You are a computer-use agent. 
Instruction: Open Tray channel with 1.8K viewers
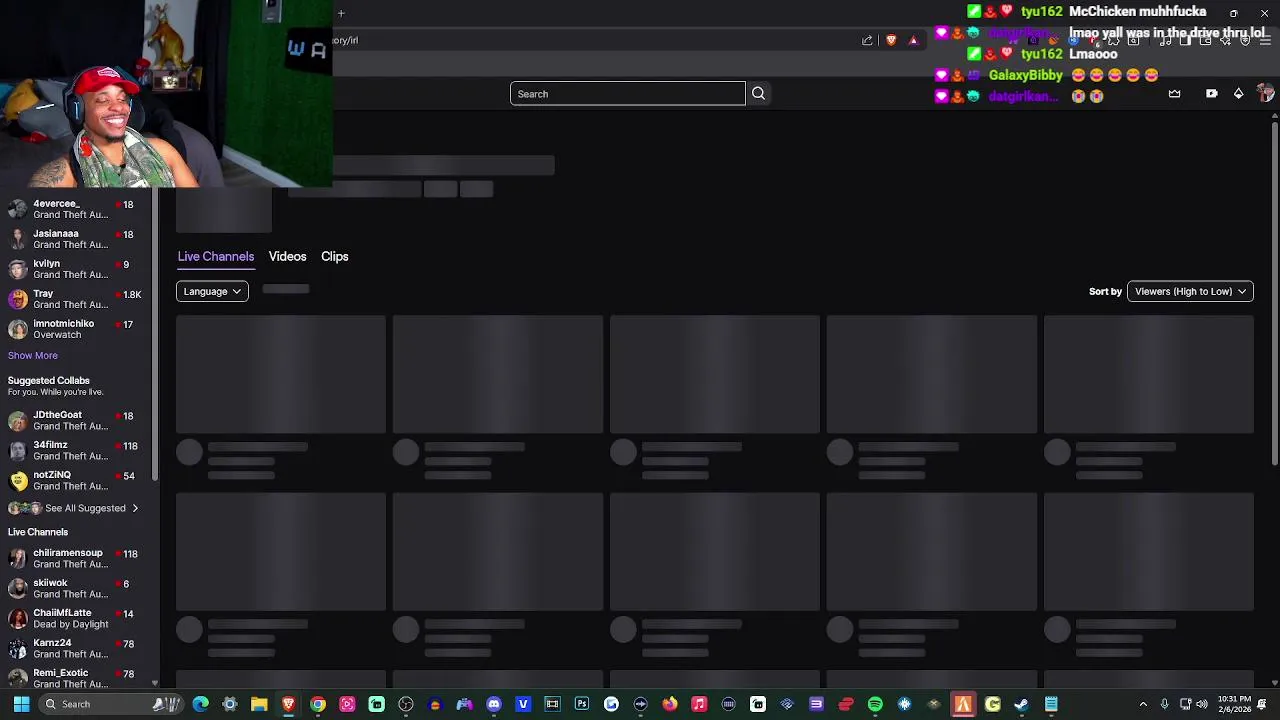(76, 299)
